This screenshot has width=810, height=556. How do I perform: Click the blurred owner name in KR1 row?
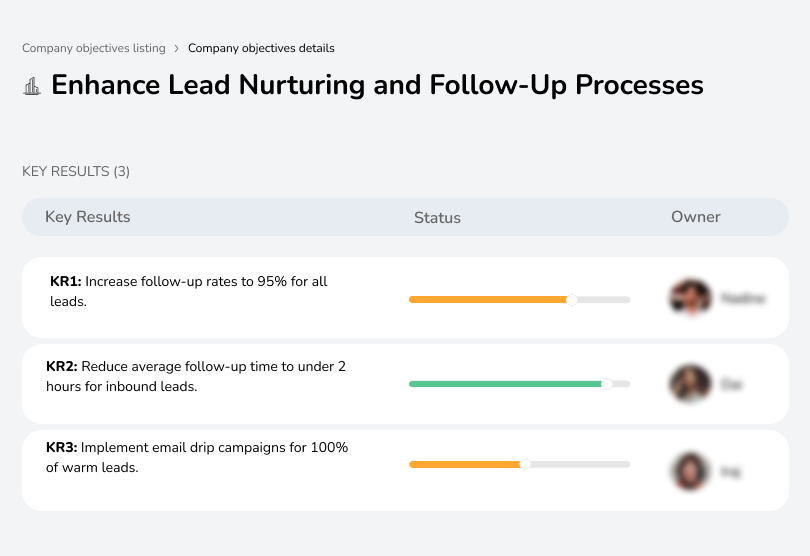(743, 298)
